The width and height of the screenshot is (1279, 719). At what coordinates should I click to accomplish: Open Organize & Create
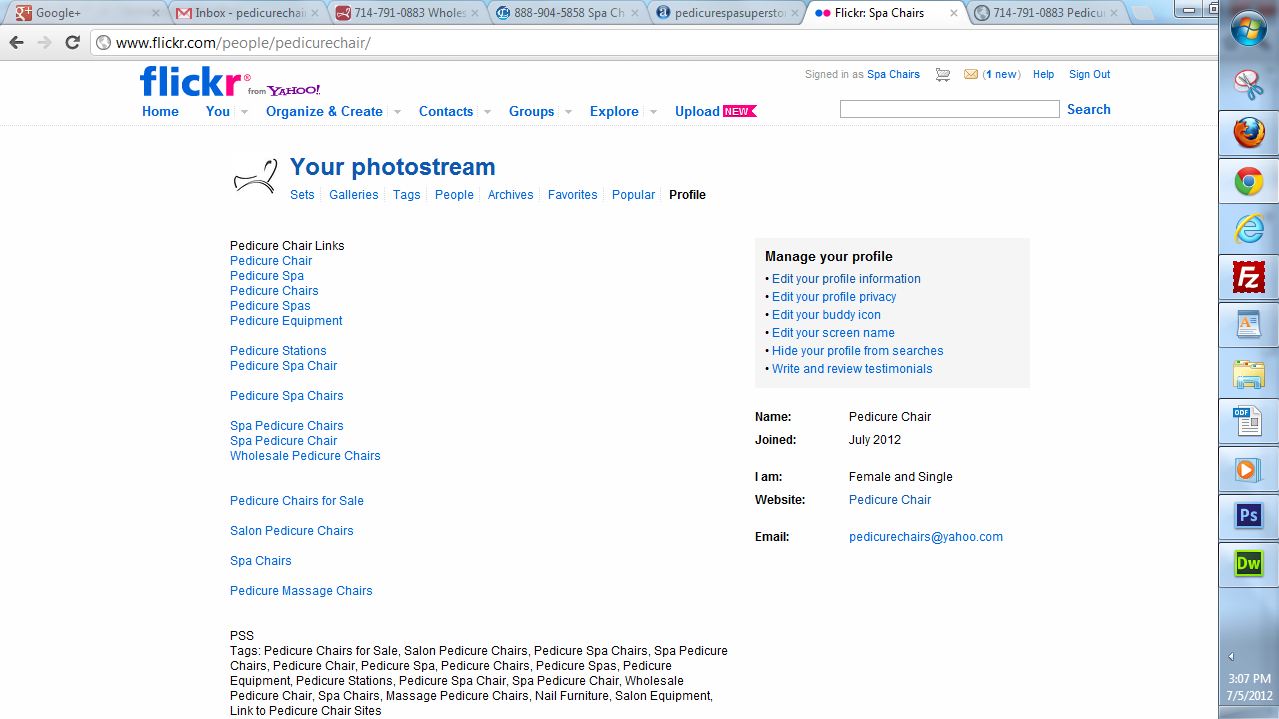[x=324, y=111]
